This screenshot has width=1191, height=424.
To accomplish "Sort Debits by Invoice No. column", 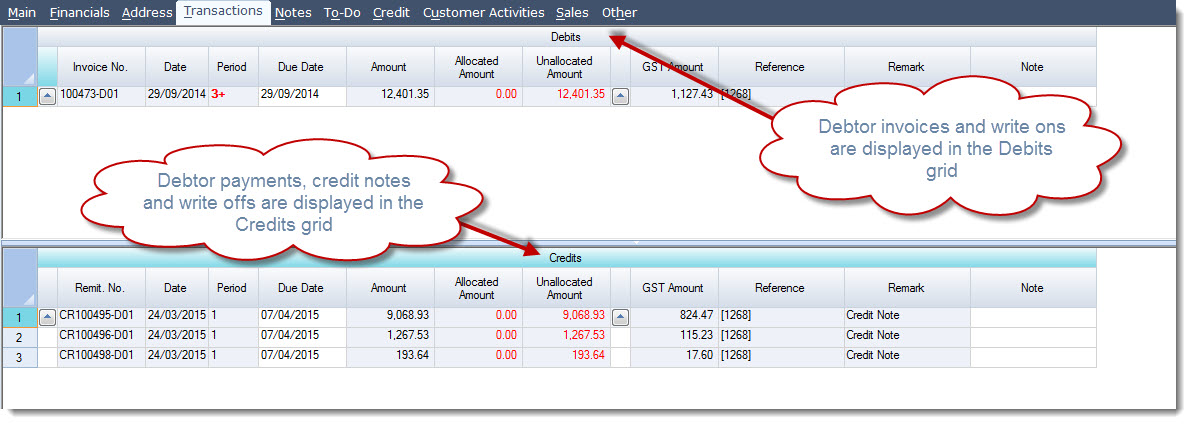I will click(x=101, y=67).
